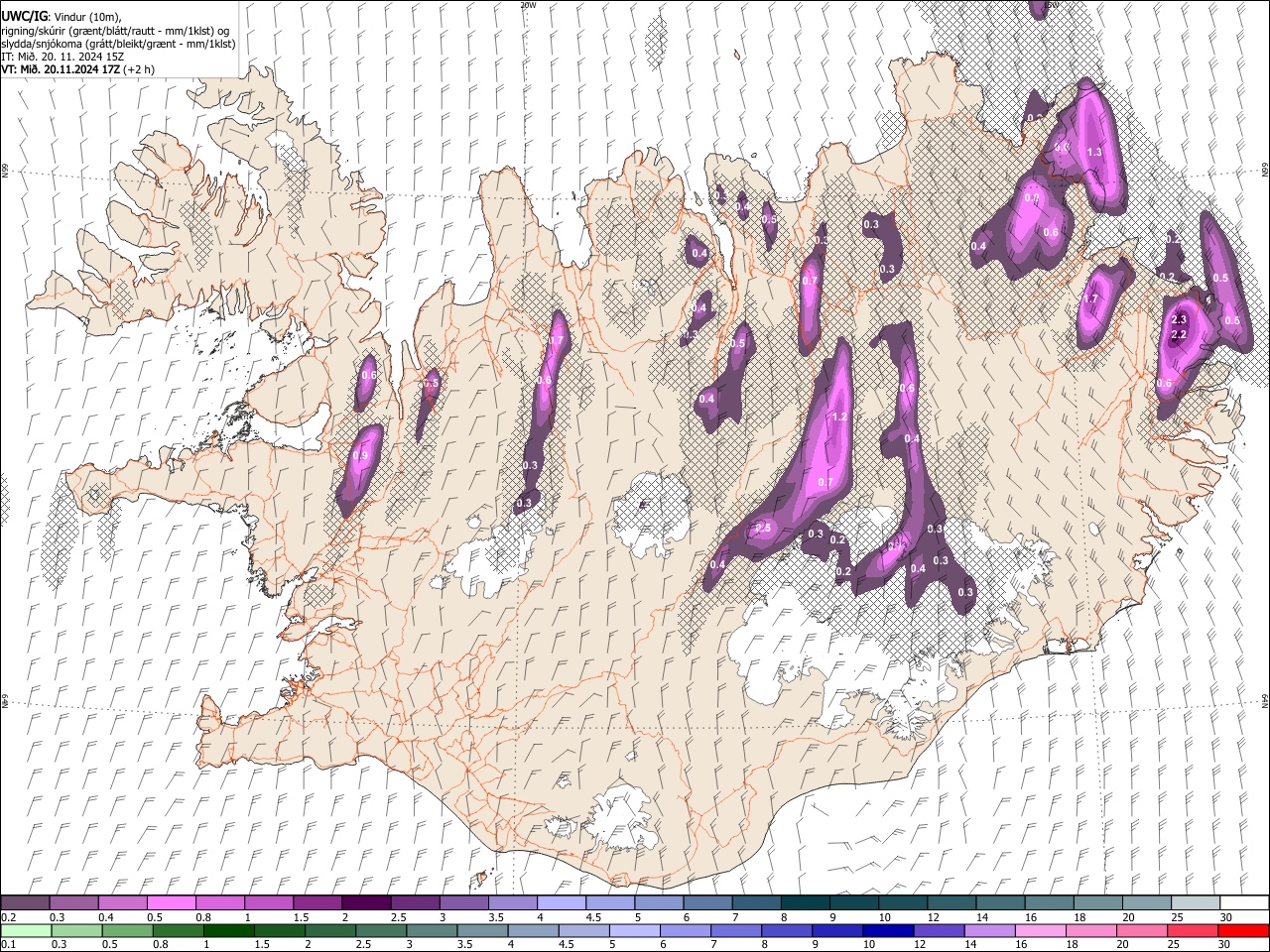1270x952 pixels.
Task: Click the '2.3' snowfall value on the map
Action: tap(1180, 319)
